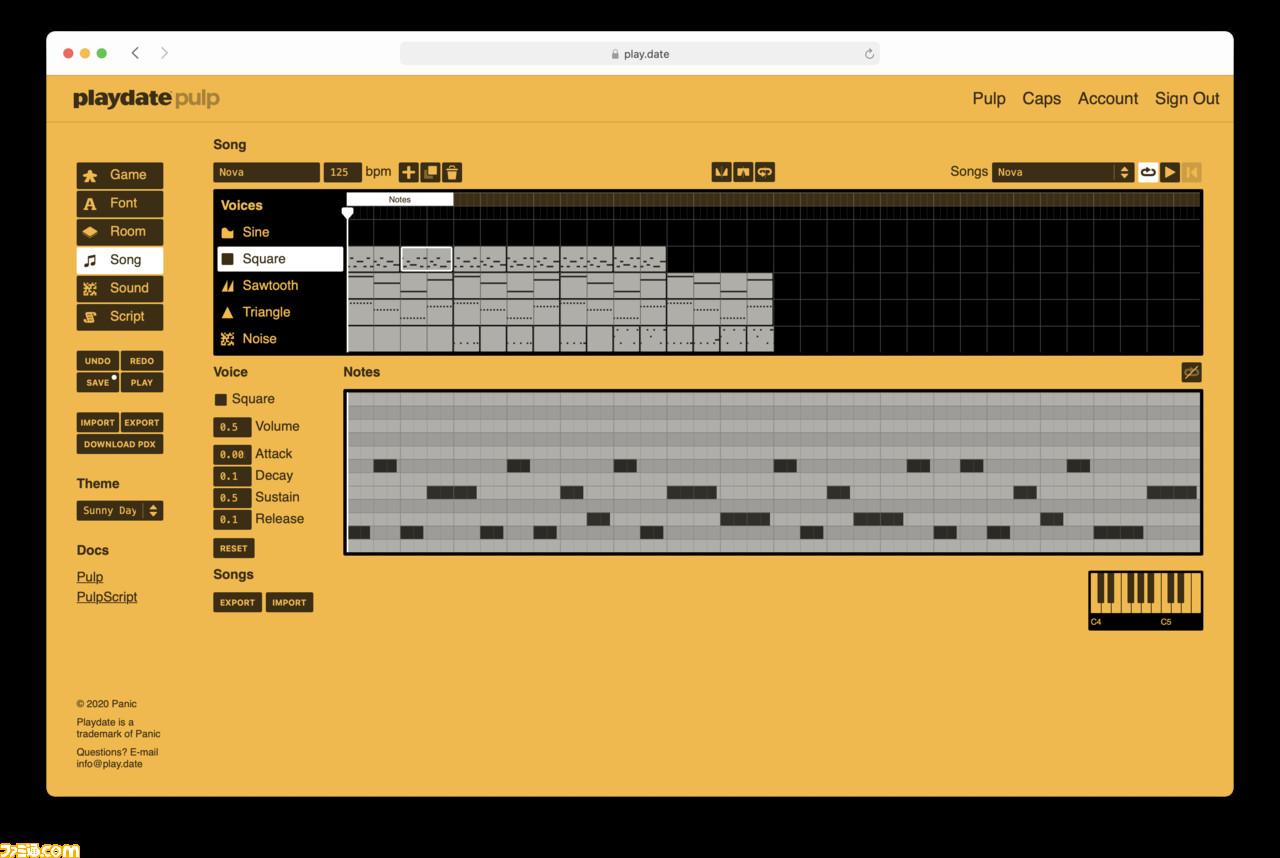This screenshot has height=858, width=1280.
Task: Open Account in the top navigation
Action: coord(1108,98)
